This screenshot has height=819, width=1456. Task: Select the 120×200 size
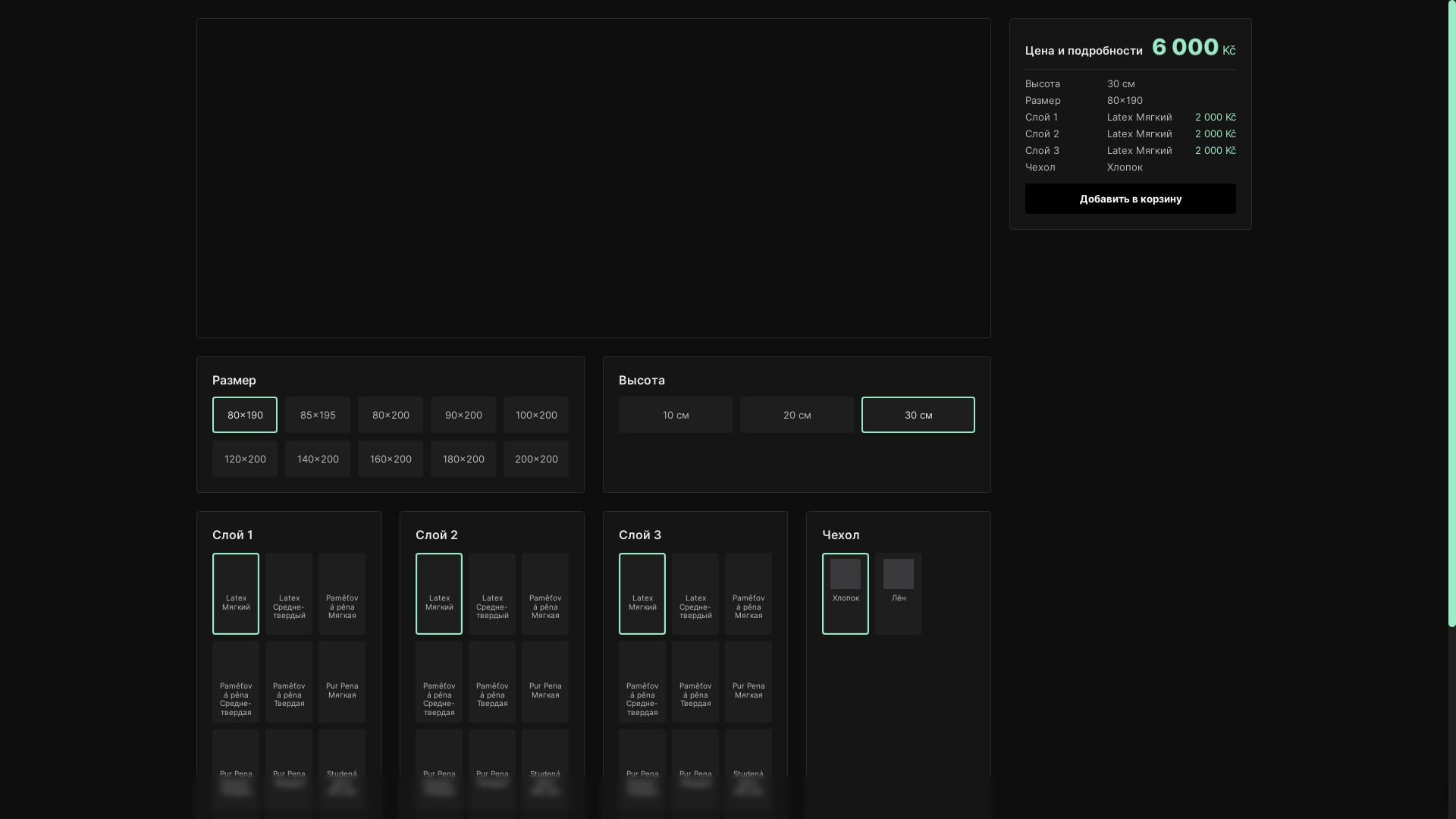[x=245, y=459]
